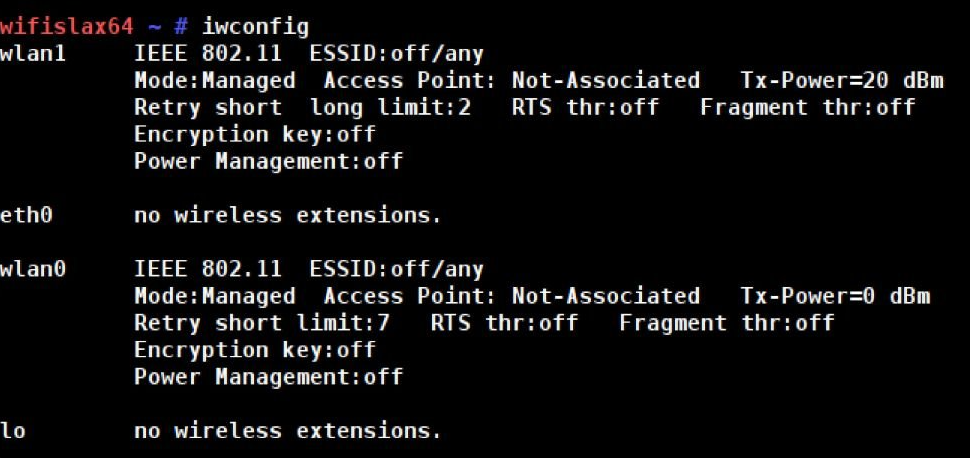Click wlan0's Power Management:off text
Image resolution: width=970 pixels, height=458 pixels.
(x=268, y=377)
